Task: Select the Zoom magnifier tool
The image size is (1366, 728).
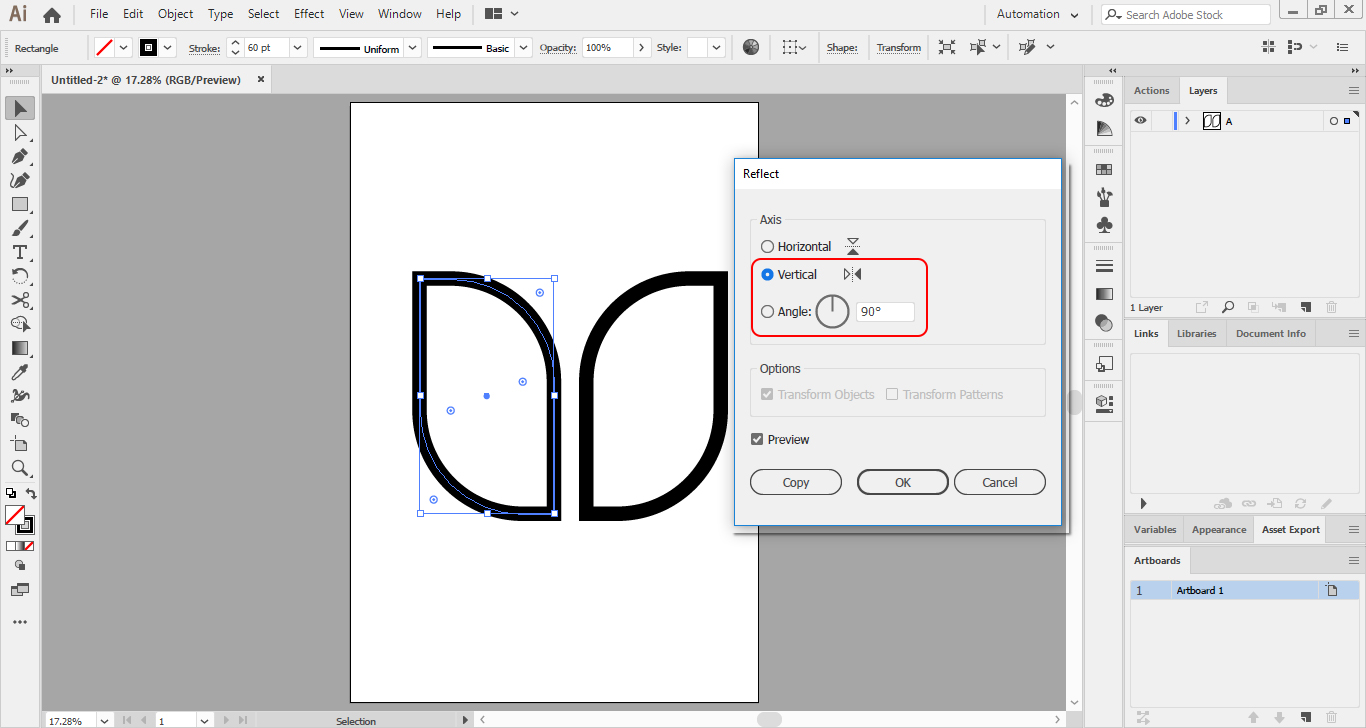Action: click(x=19, y=468)
